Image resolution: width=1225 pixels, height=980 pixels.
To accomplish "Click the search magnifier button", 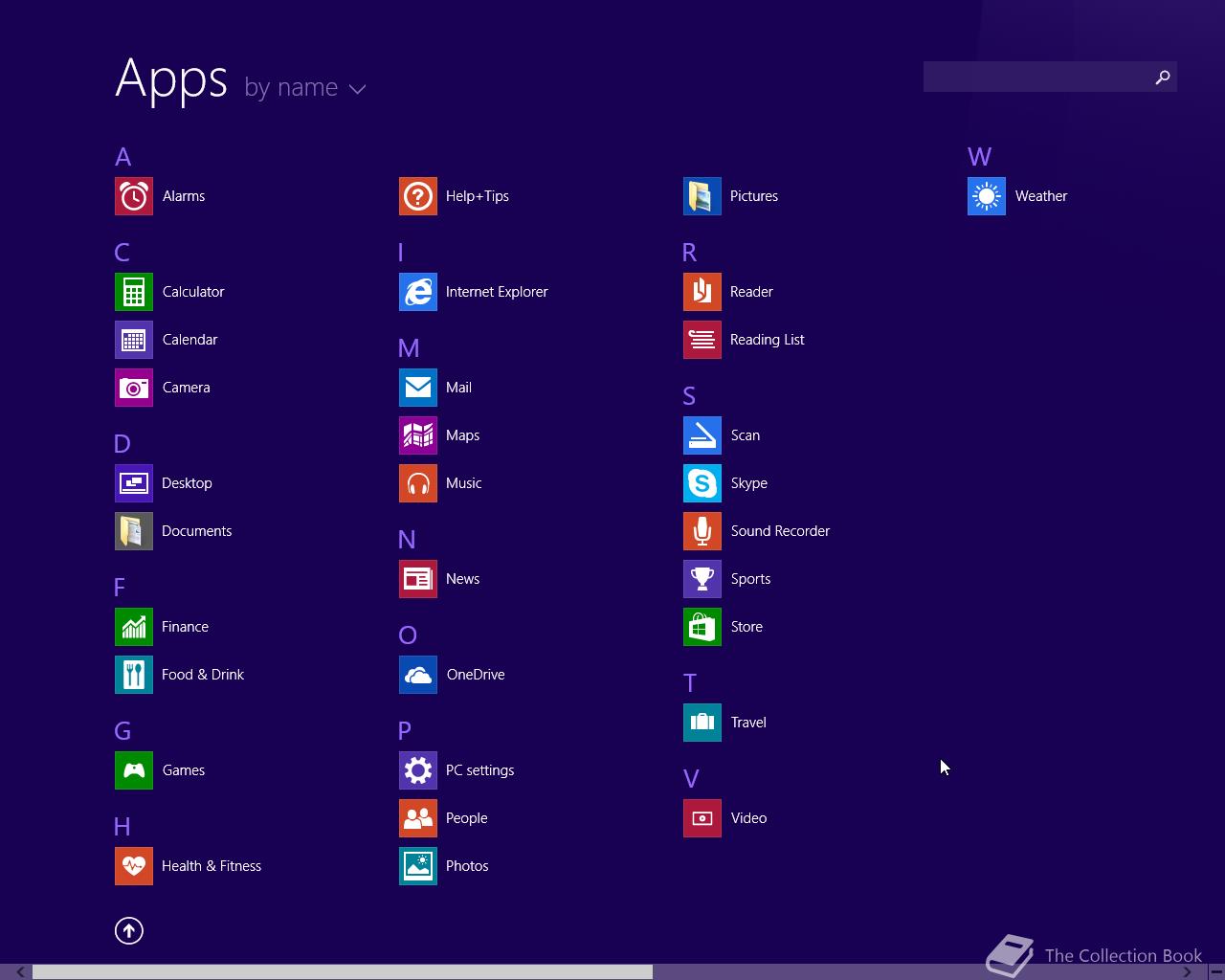I will [x=1163, y=77].
